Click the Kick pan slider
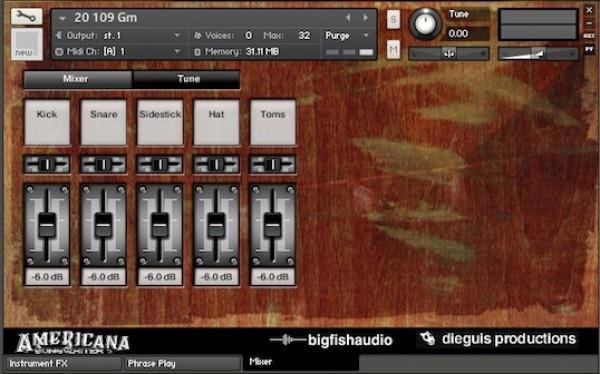The width and height of the screenshot is (600, 374). coord(47,164)
